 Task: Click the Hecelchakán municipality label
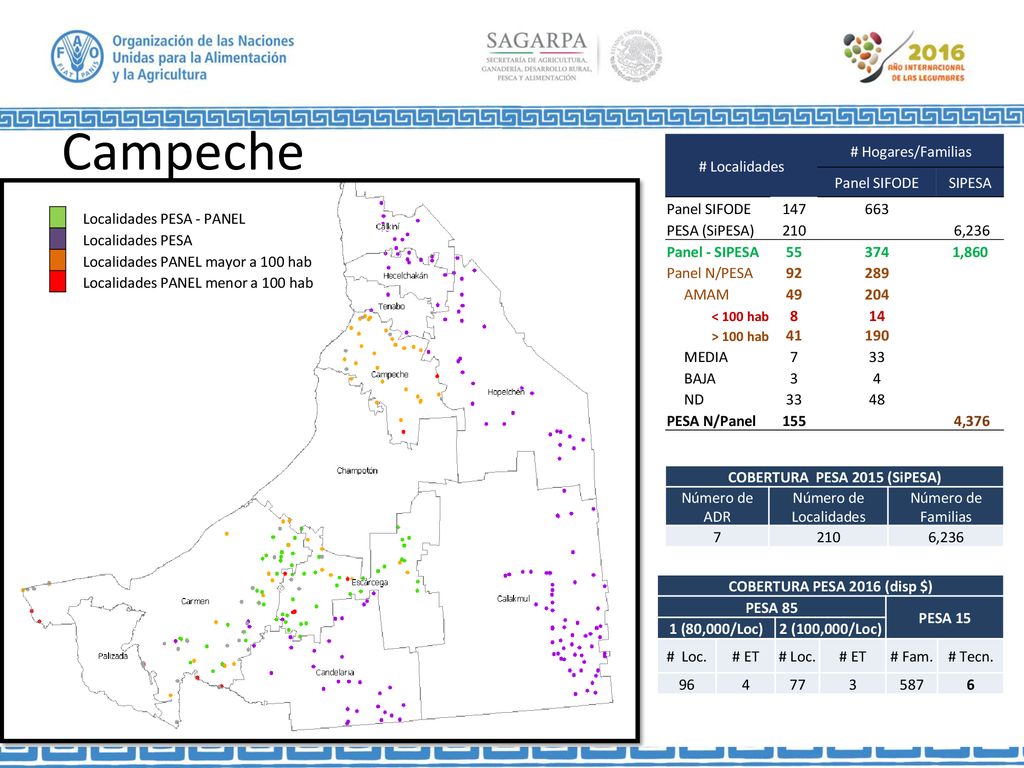[406, 276]
